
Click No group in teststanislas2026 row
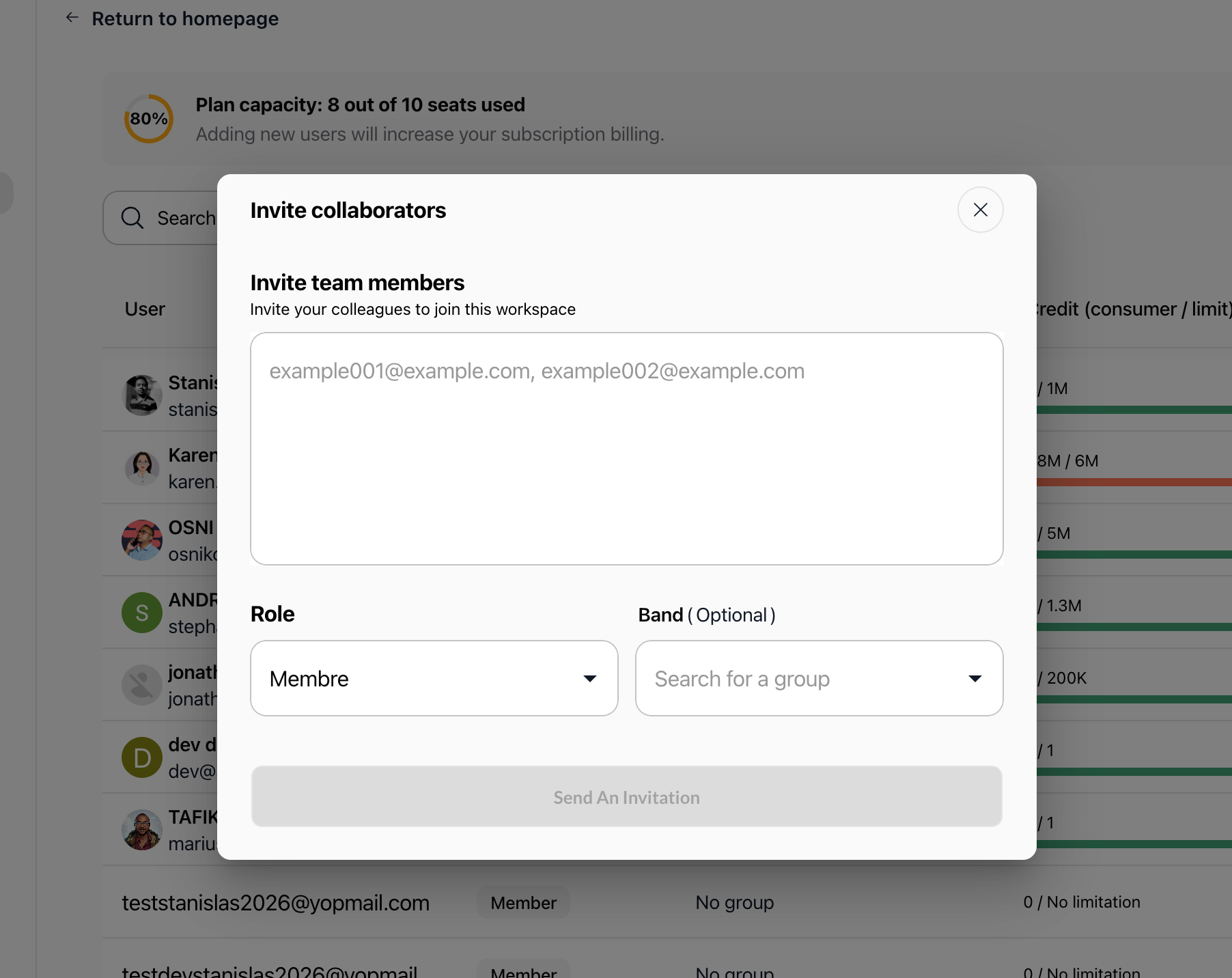coord(735,902)
